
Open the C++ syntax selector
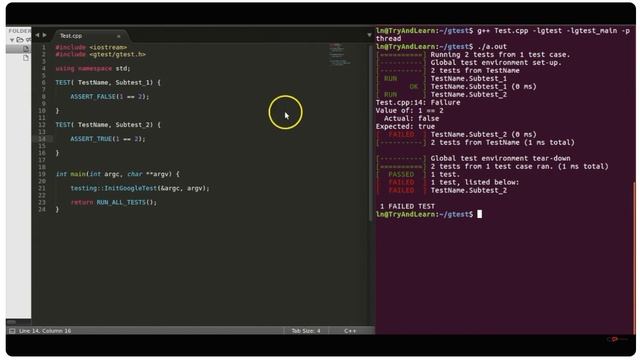[350, 331]
